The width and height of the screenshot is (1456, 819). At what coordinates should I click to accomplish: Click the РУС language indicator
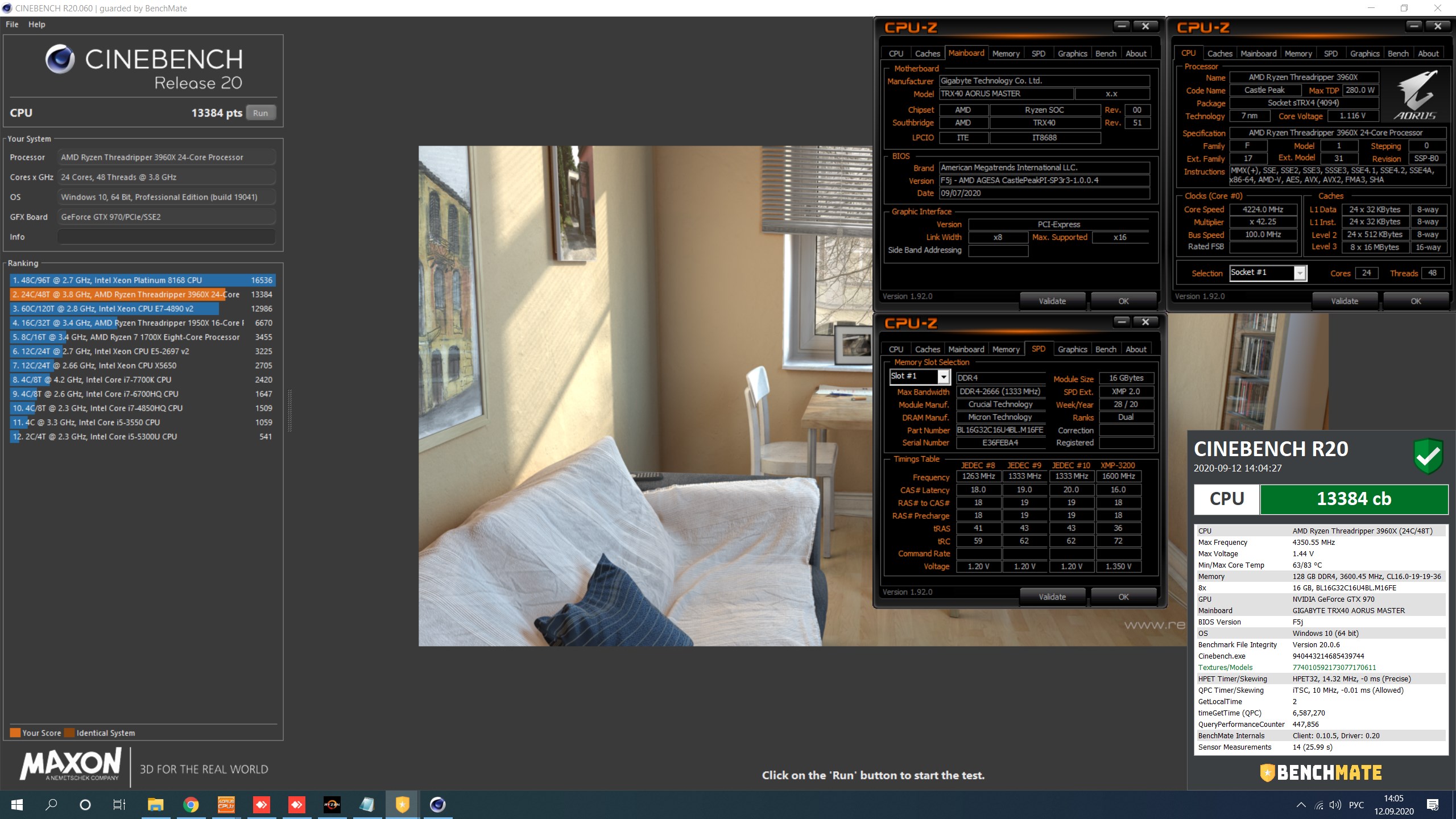pyautogui.click(x=1356, y=805)
